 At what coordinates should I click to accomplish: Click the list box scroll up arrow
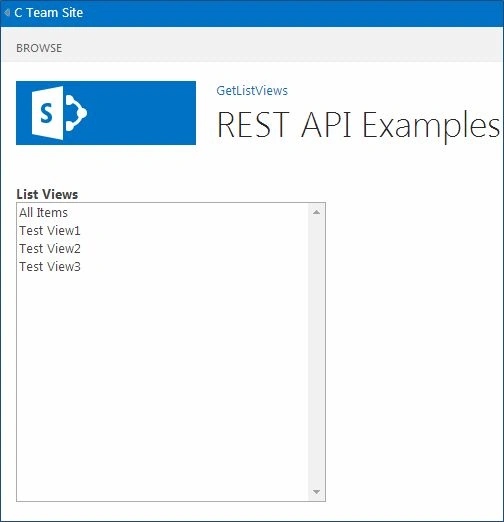tap(317, 212)
